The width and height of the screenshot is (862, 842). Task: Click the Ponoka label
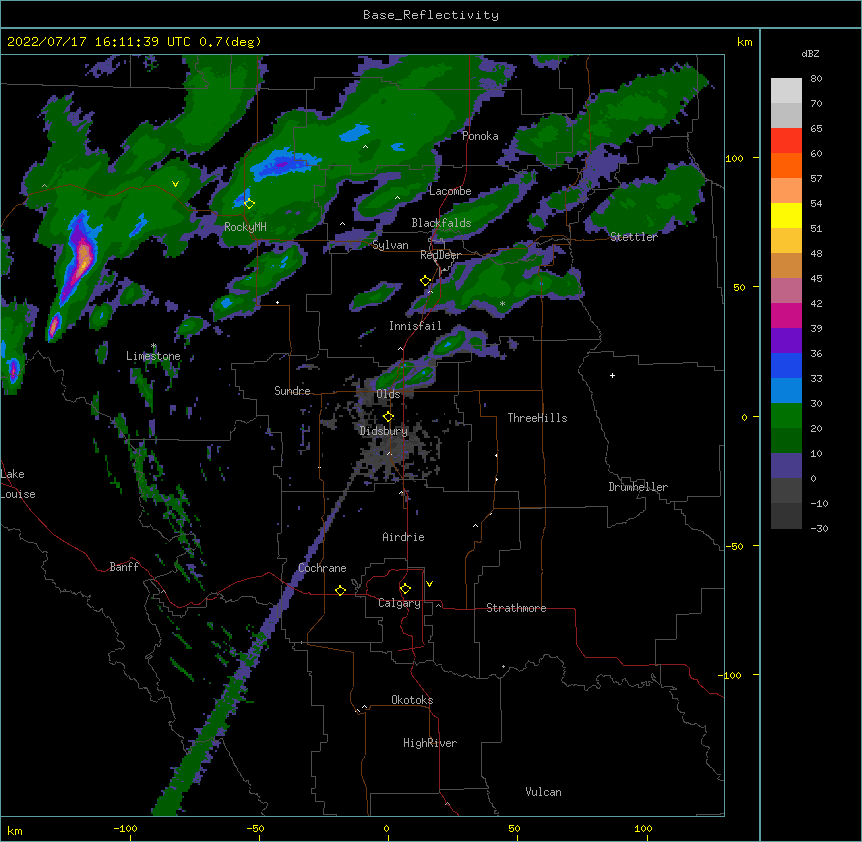coord(480,136)
